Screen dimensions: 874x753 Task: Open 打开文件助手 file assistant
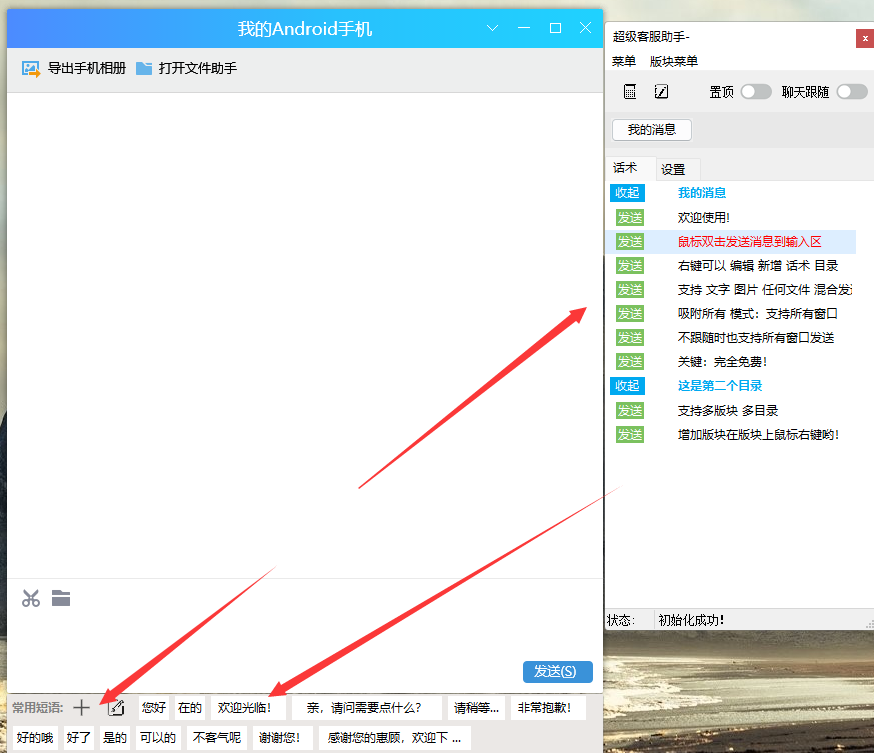[x=187, y=69]
